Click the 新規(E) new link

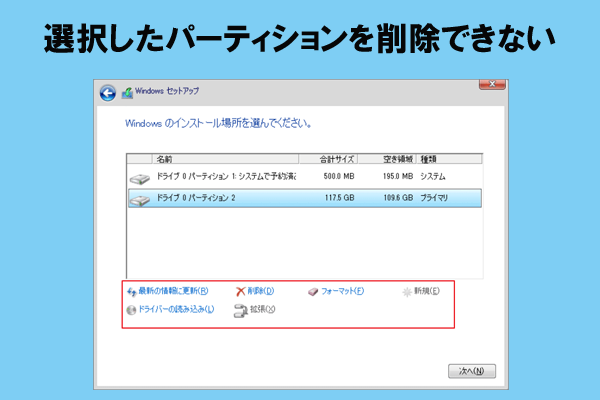[x=427, y=291]
